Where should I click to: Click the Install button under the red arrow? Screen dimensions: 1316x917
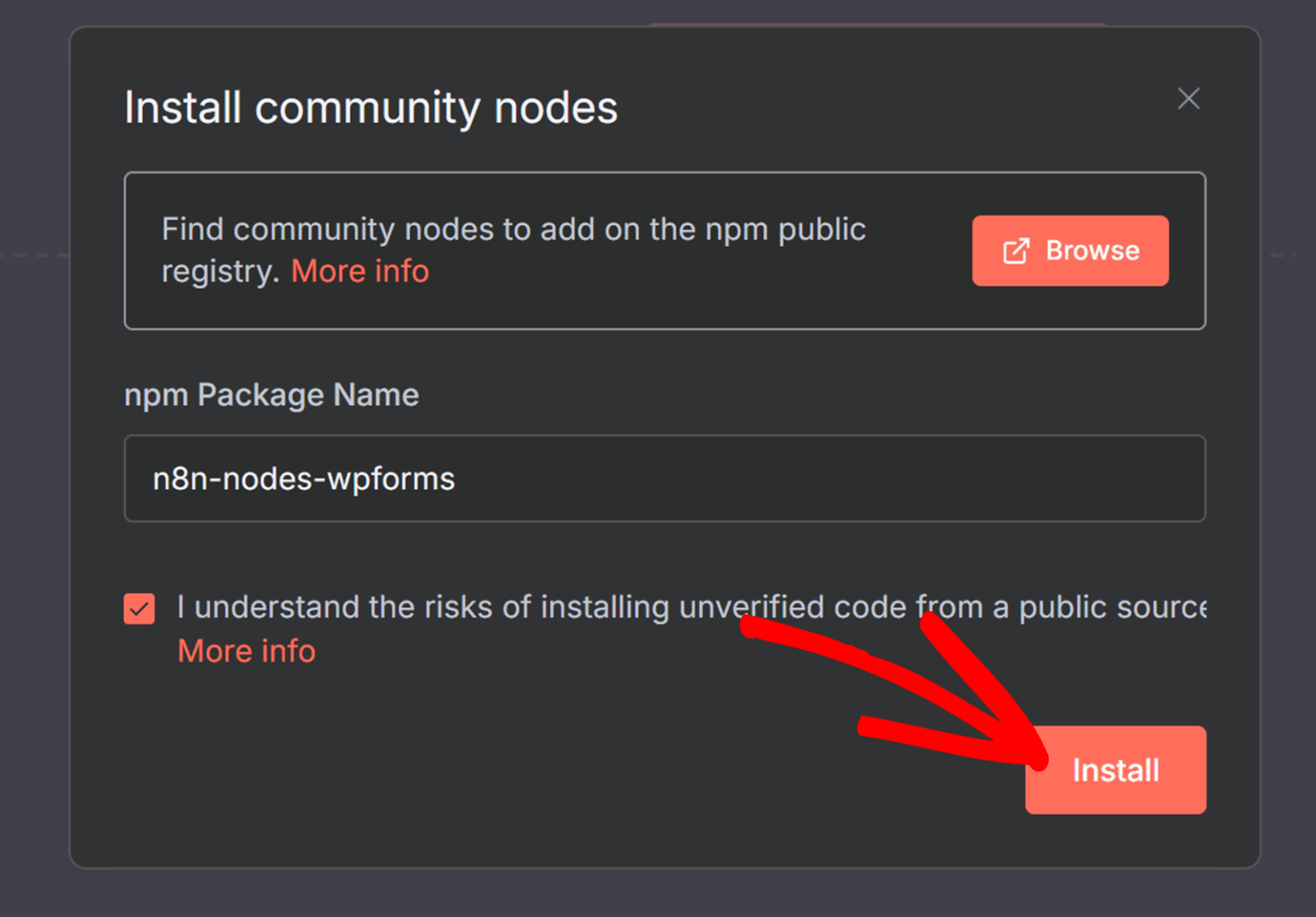[1115, 770]
